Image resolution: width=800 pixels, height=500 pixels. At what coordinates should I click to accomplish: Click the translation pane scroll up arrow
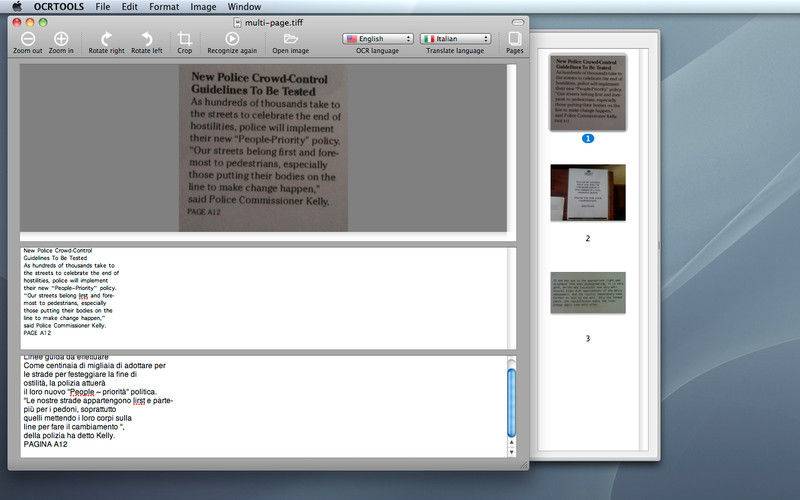point(511,442)
